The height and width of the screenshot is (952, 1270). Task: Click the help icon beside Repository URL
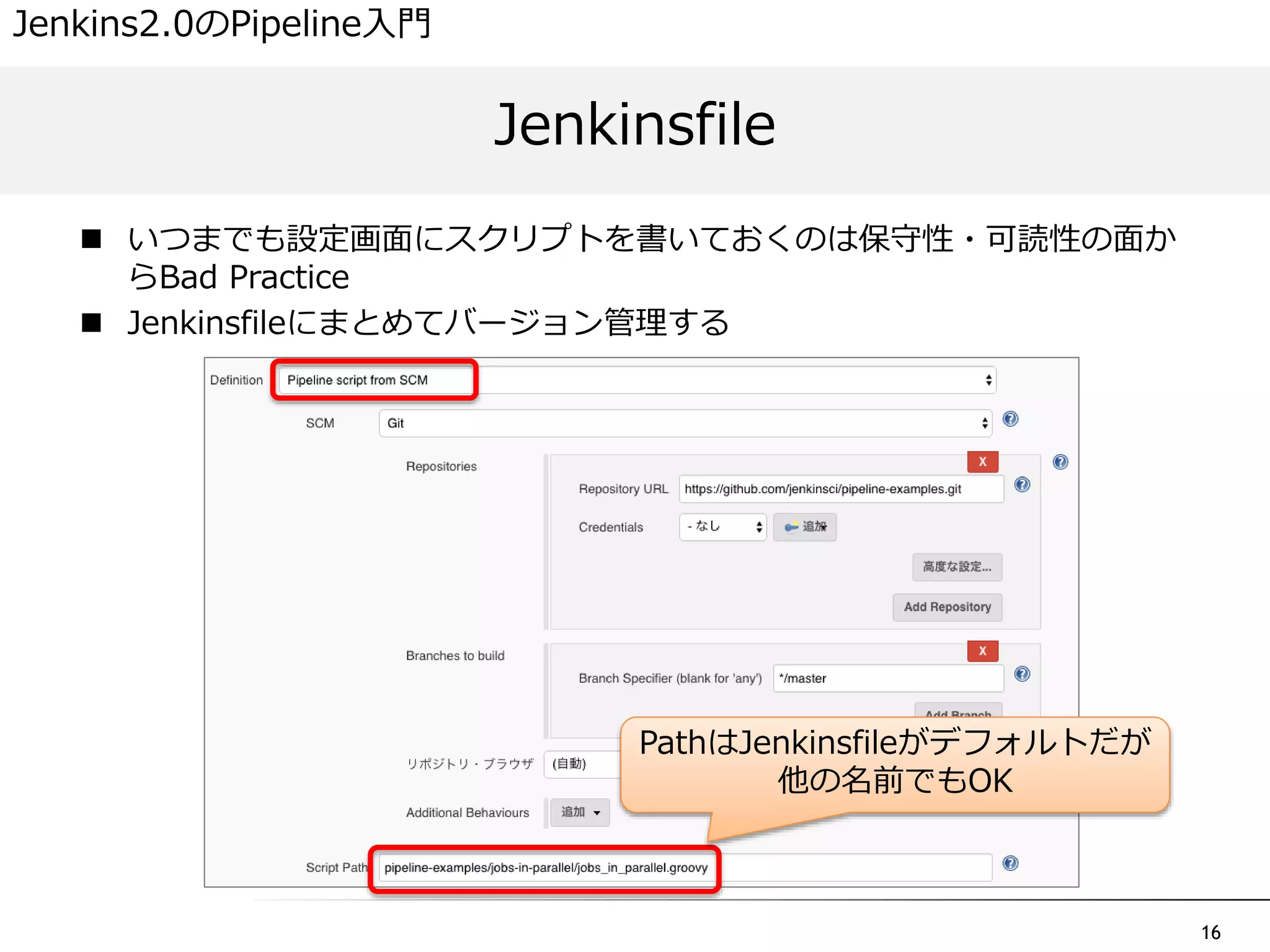click(x=1023, y=485)
